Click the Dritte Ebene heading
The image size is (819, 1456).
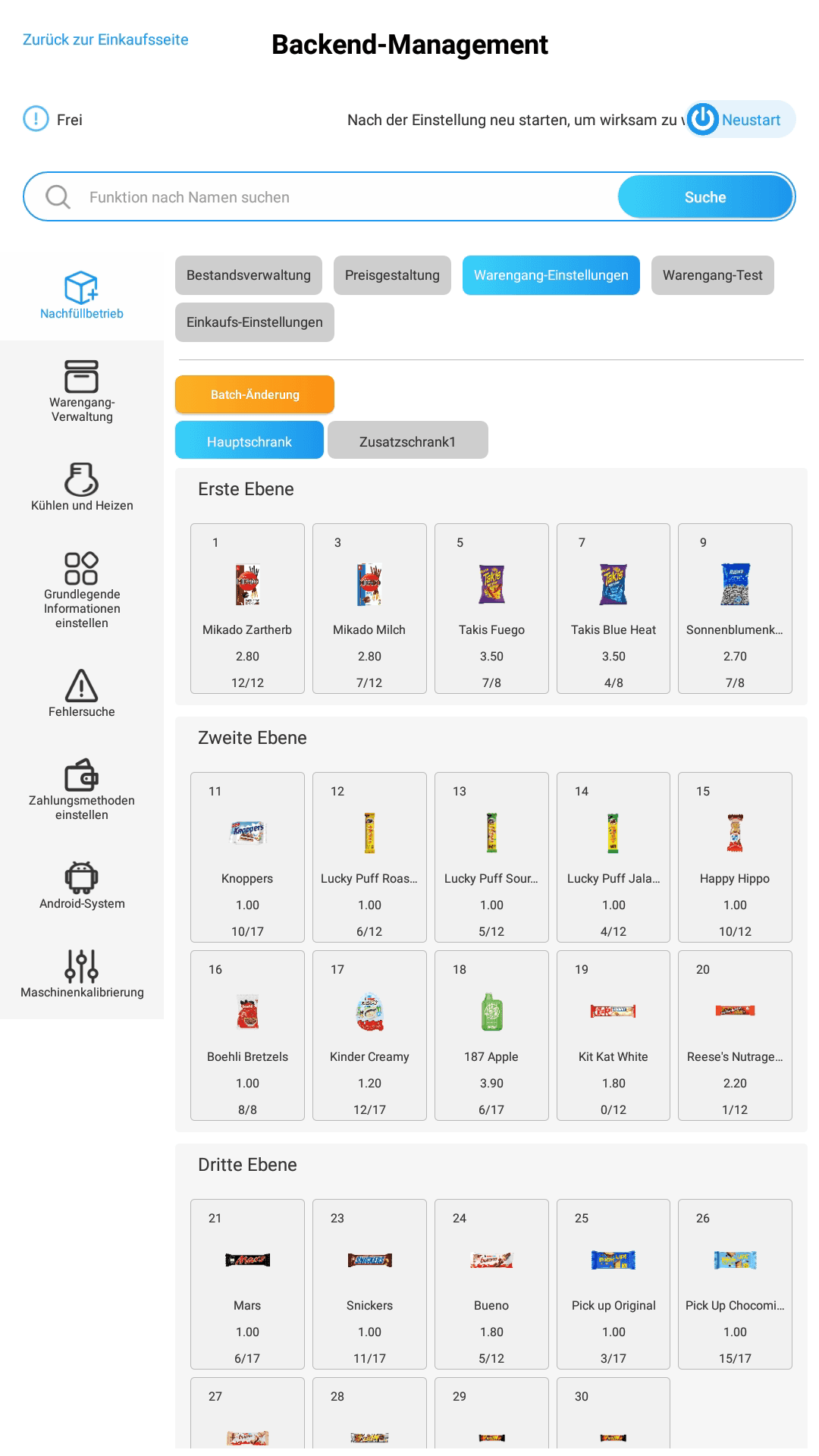pos(247,1165)
